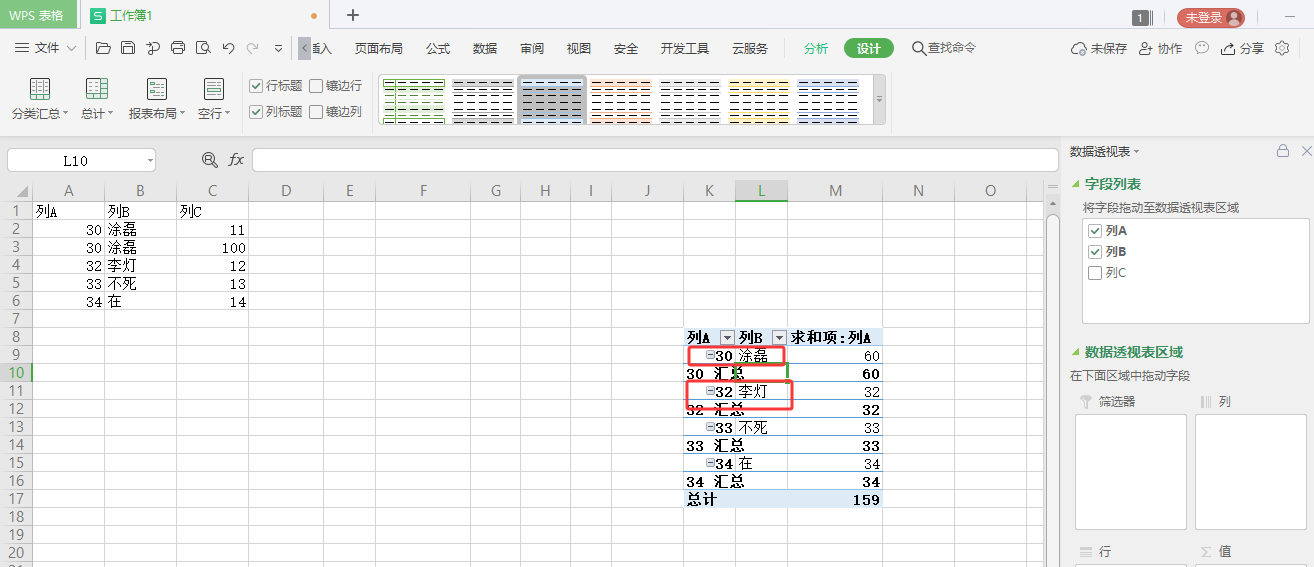
Task: Click the print preview icon
Action: pyautogui.click(x=203, y=48)
